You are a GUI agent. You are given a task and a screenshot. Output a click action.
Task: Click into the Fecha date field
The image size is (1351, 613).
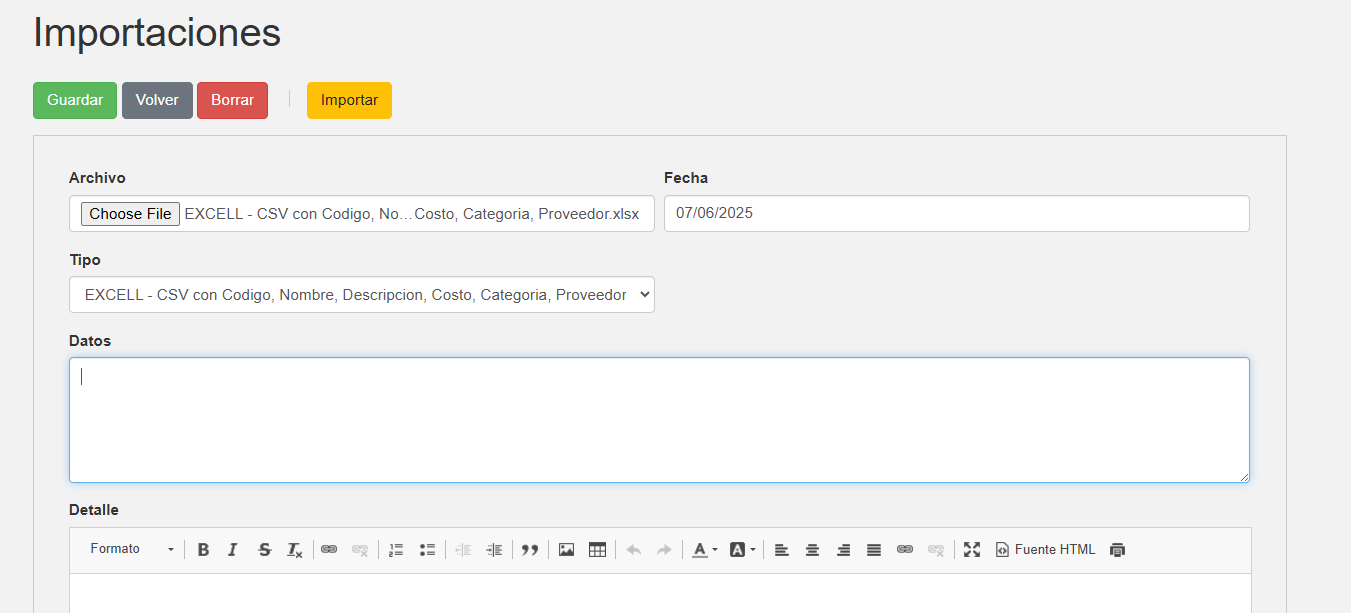point(956,213)
